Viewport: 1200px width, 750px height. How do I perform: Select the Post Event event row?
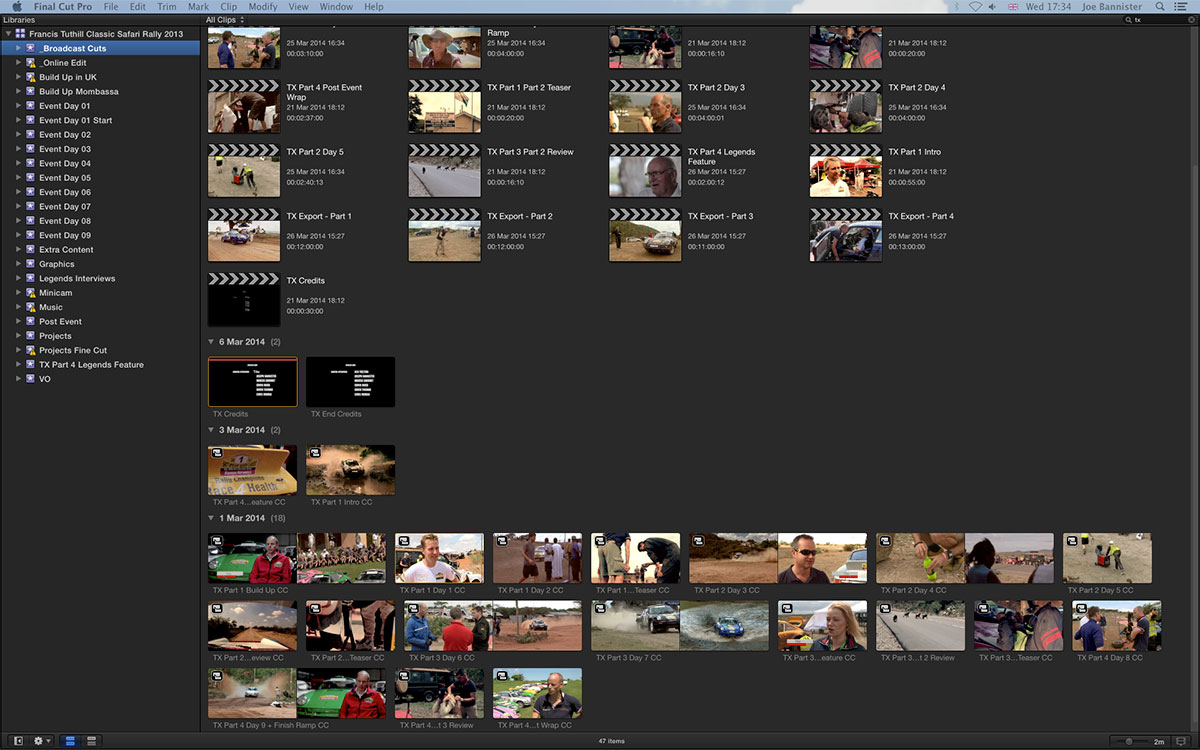(x=100, y=322)
